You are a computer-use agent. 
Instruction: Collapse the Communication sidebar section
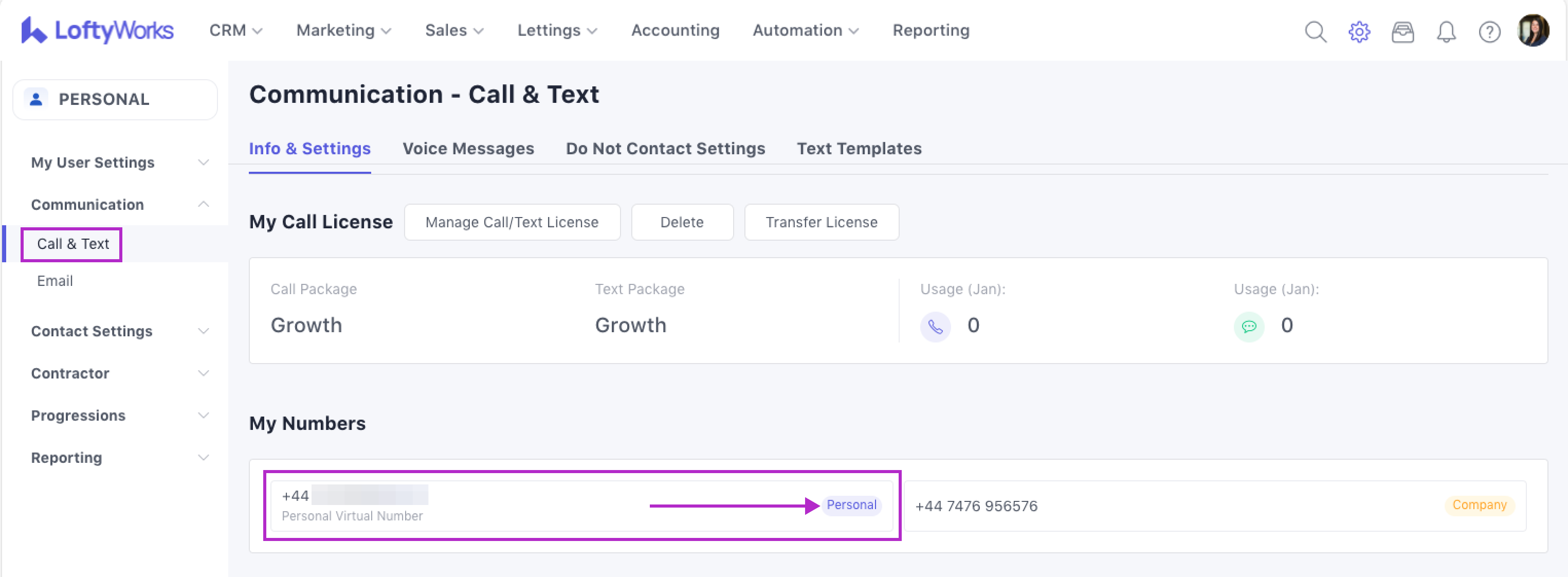pos(119,205)
